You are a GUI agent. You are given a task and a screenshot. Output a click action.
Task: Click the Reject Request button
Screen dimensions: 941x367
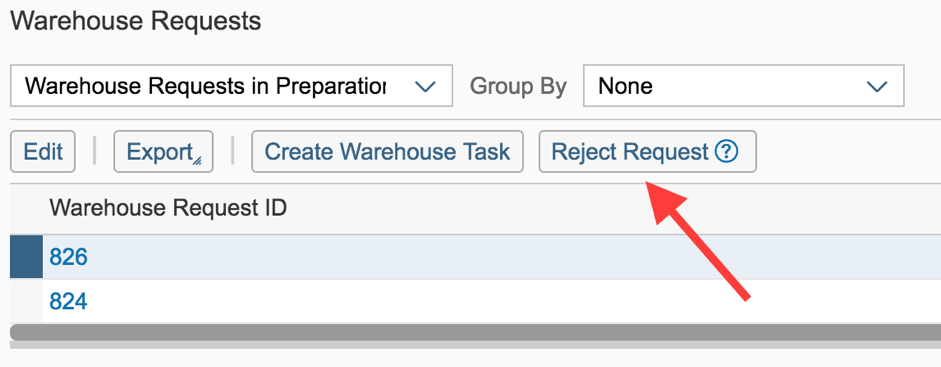(648, 152)
